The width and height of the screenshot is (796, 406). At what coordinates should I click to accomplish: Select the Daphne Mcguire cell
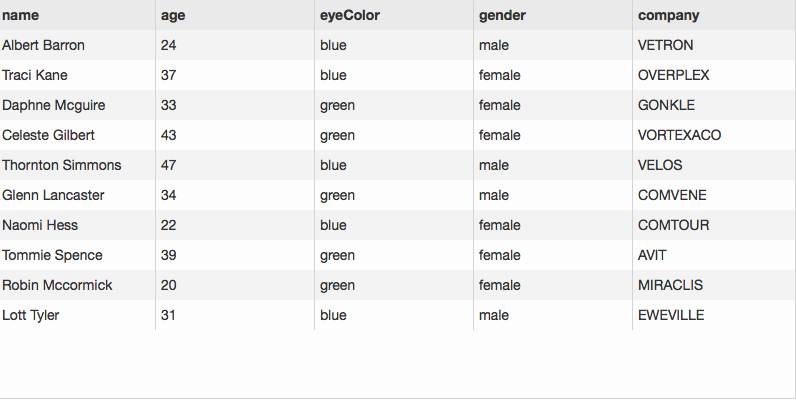coord(77,105)
